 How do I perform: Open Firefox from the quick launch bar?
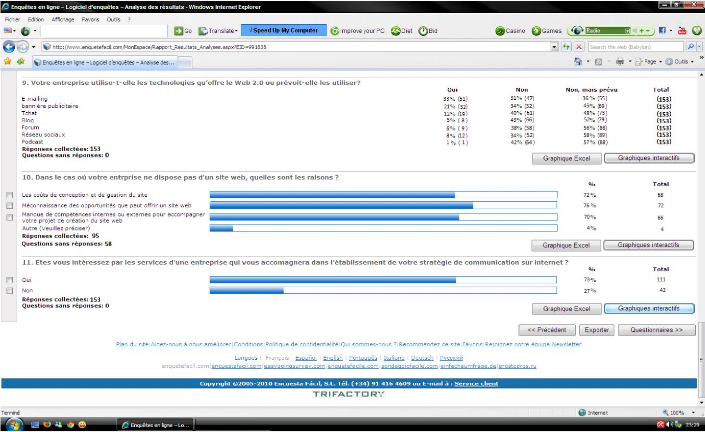47,424
